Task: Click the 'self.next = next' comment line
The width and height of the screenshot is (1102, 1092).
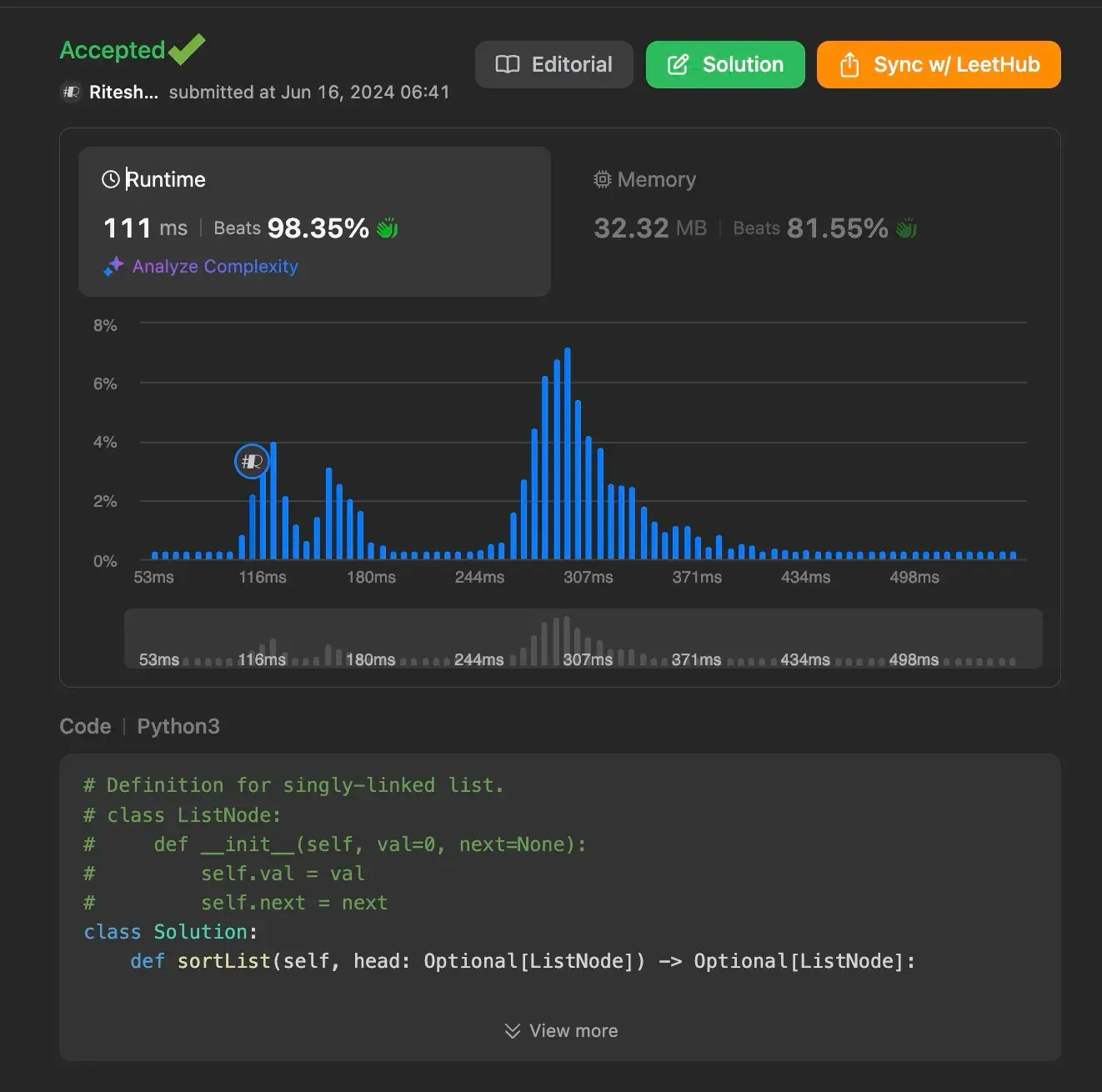Action: pos(294,903)
